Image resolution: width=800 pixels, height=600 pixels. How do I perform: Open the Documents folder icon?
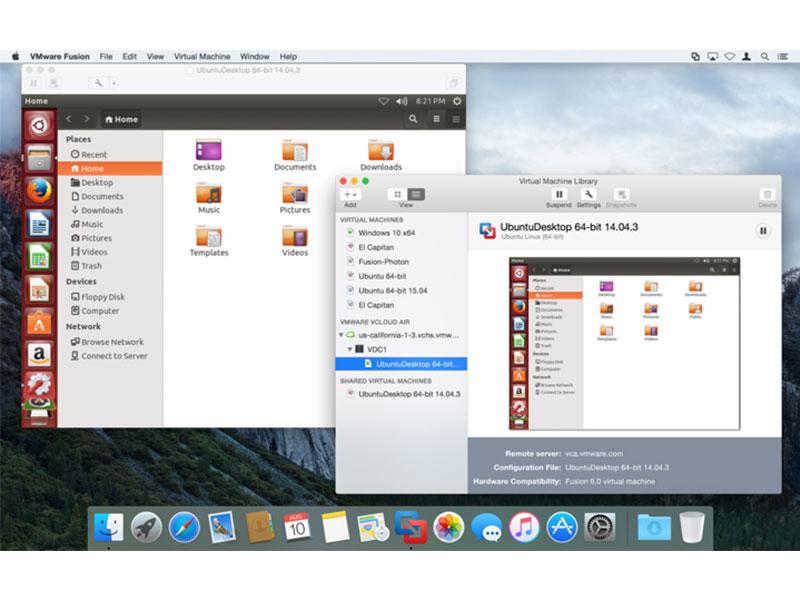[295, 155]
